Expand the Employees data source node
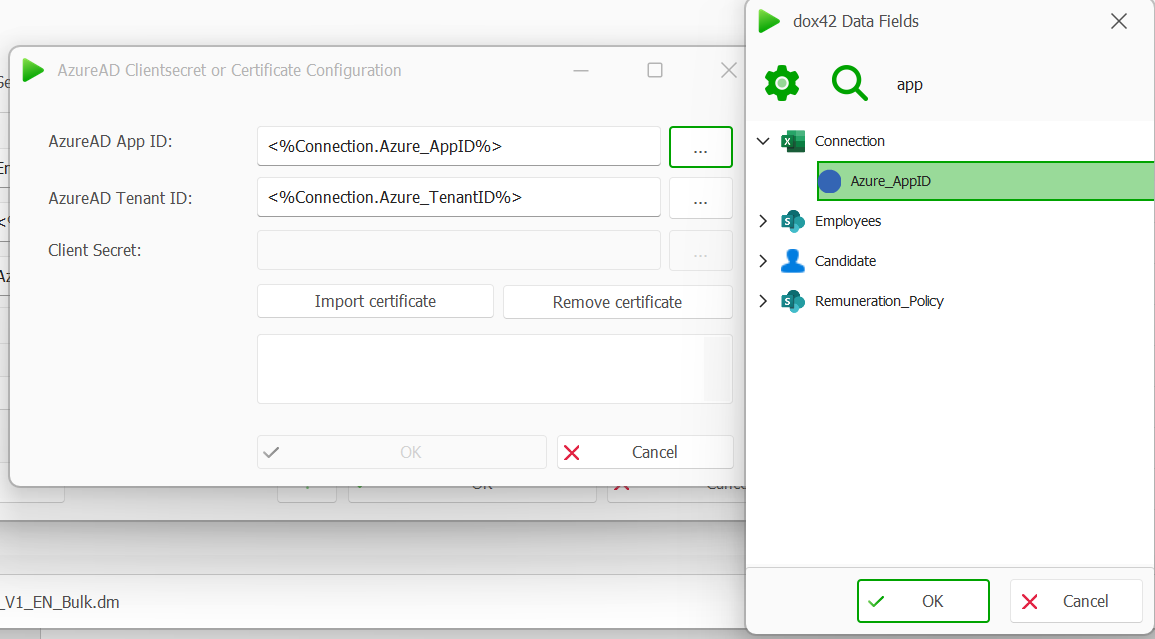 (763, 221)
